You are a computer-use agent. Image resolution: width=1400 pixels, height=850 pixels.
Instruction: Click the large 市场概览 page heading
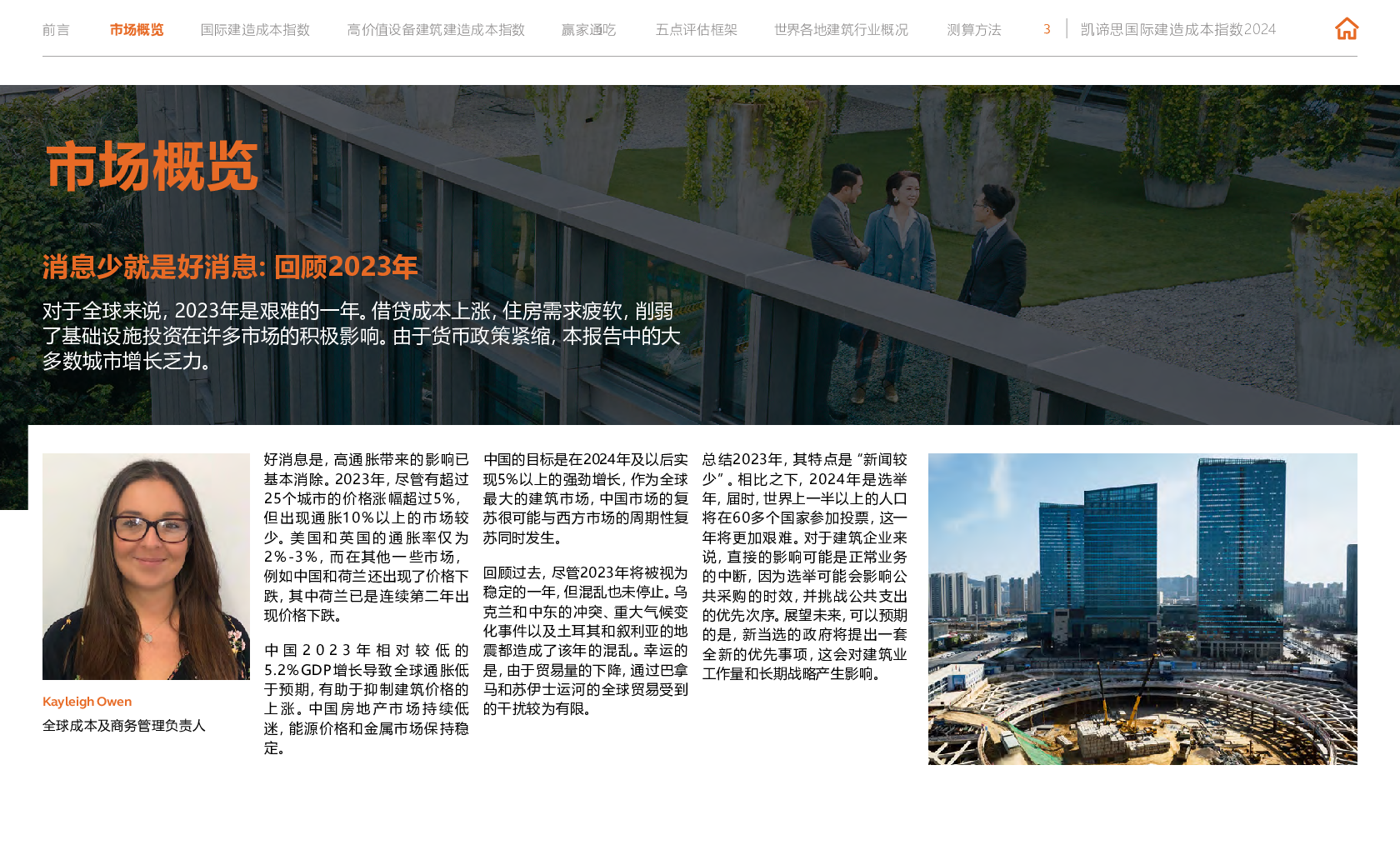coord(152,166)
